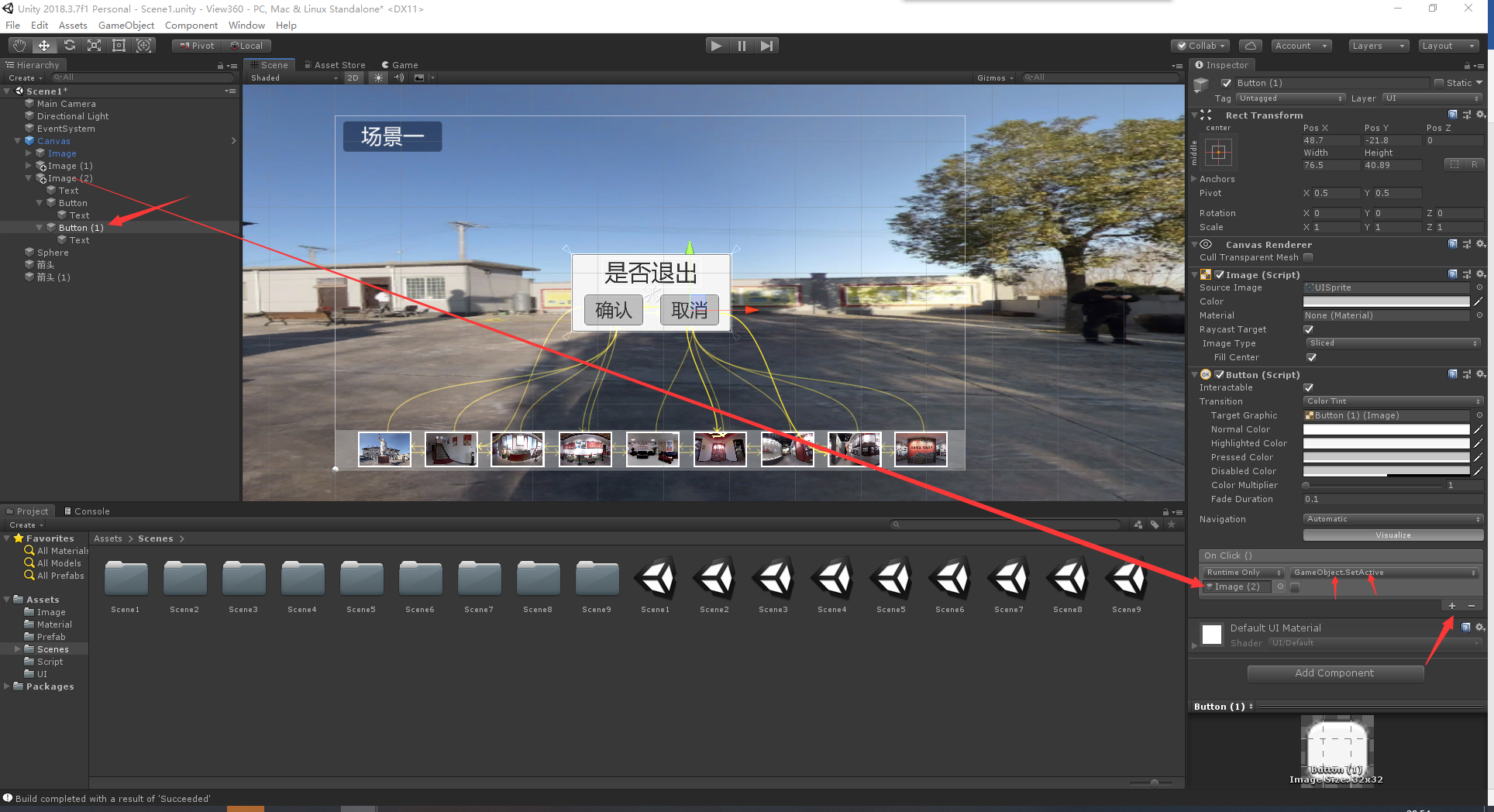The height and width of the screenshot is (812, 1494).
Task: Click the Add Component button
Action: point(1335,673)
